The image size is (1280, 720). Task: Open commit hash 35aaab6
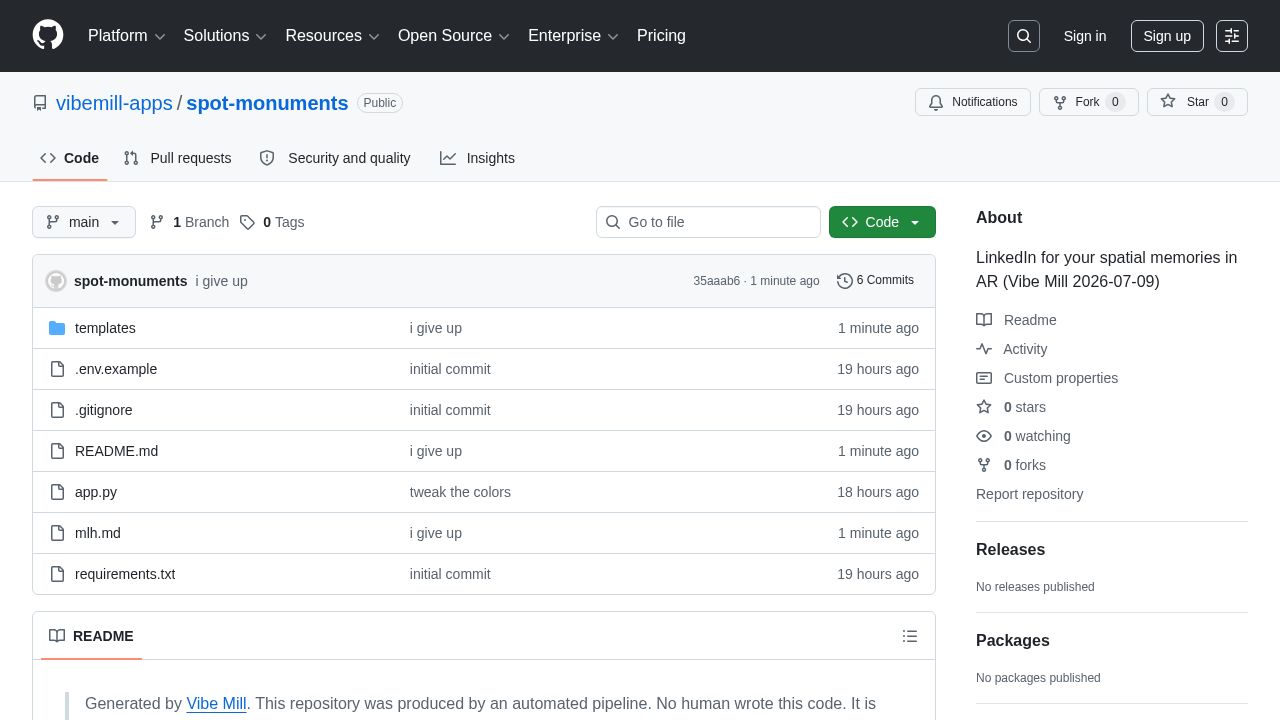tap(717, 281)
